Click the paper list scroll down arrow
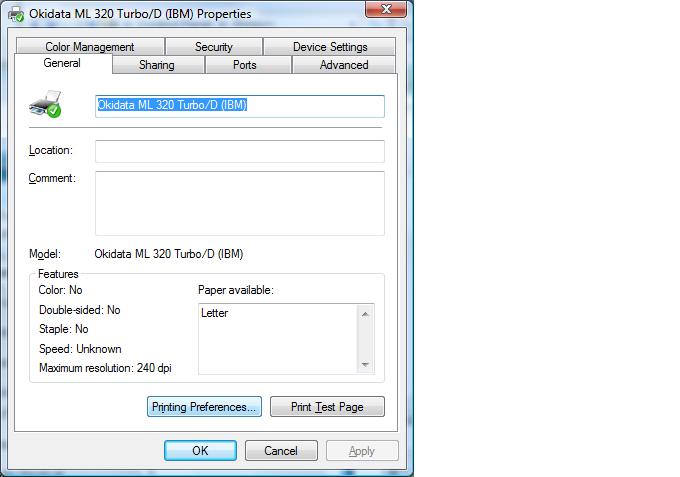Image resolution: width=680 pixels, height=477 pixels. click(x=366, y=365)
